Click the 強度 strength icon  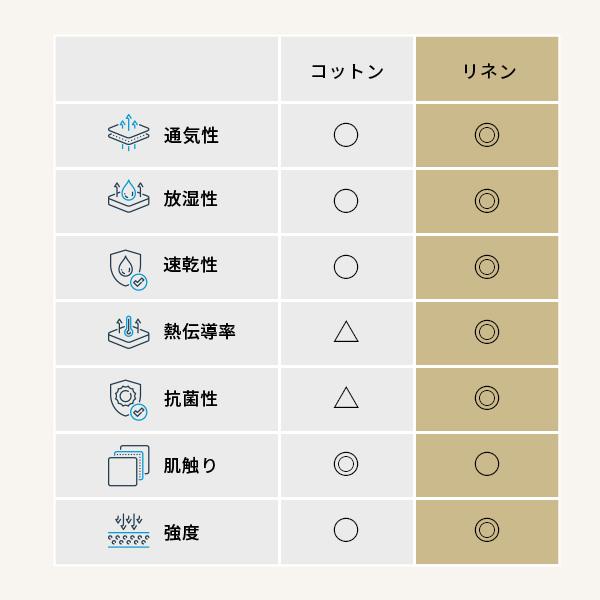[128, 531]
